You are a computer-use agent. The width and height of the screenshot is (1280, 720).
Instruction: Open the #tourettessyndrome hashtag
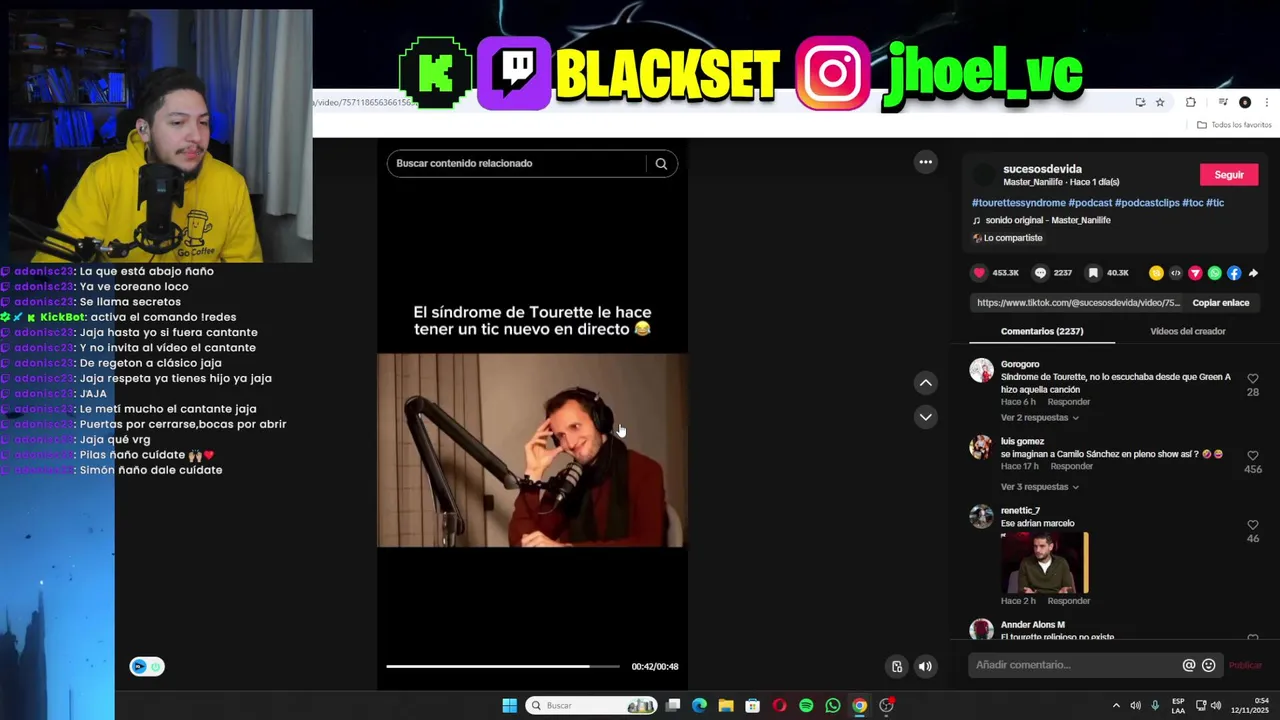1018,203
